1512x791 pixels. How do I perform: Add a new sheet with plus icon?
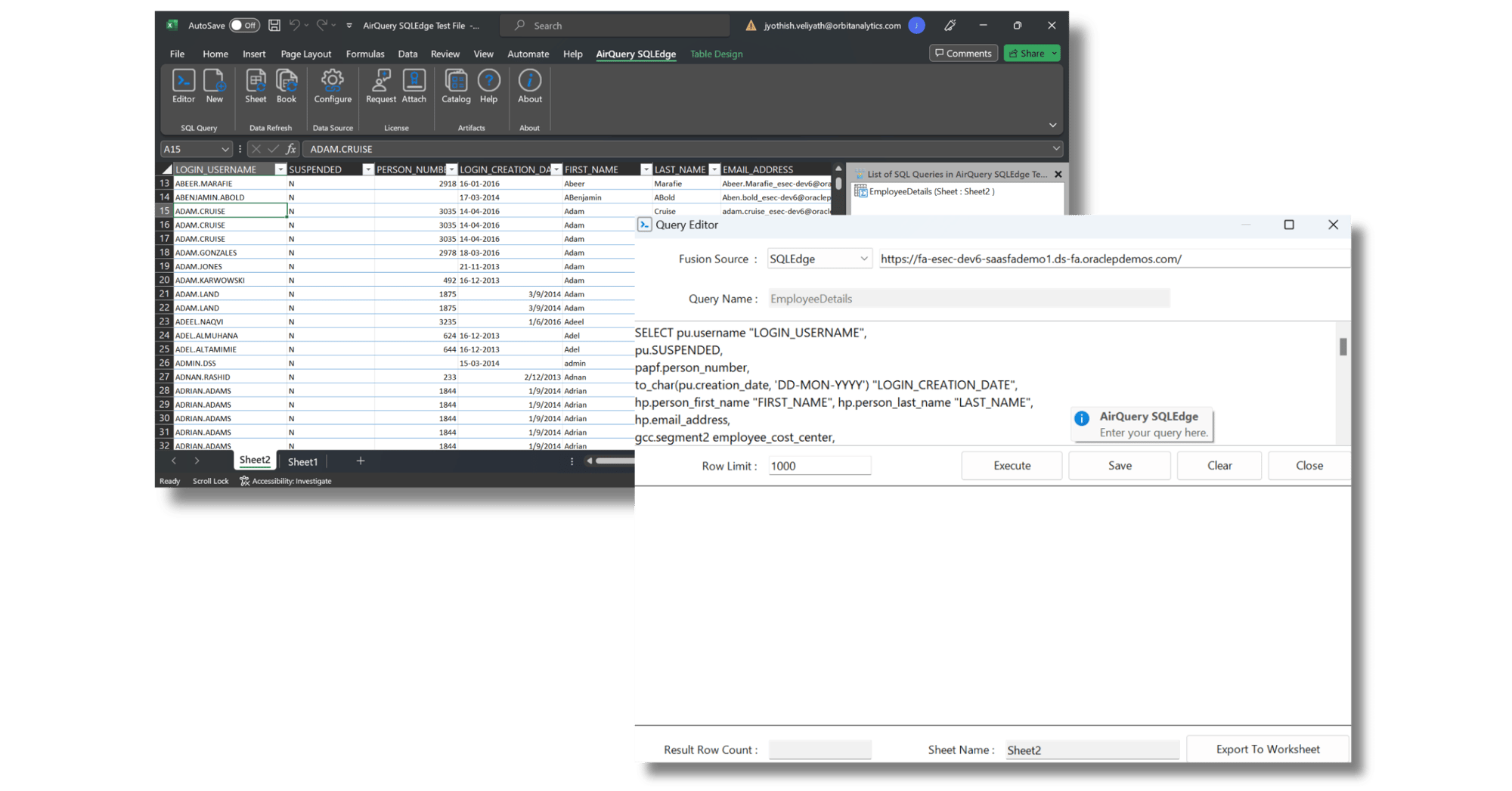(361, 461)
